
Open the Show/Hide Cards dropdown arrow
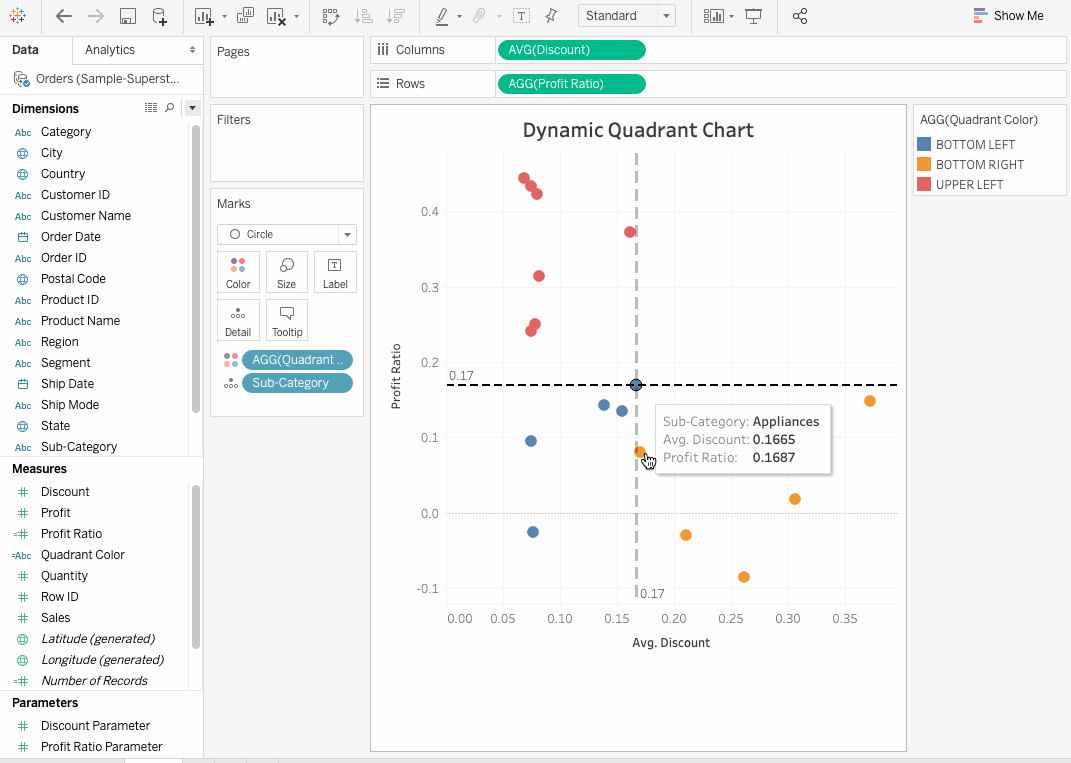click(x=731, y=16)
